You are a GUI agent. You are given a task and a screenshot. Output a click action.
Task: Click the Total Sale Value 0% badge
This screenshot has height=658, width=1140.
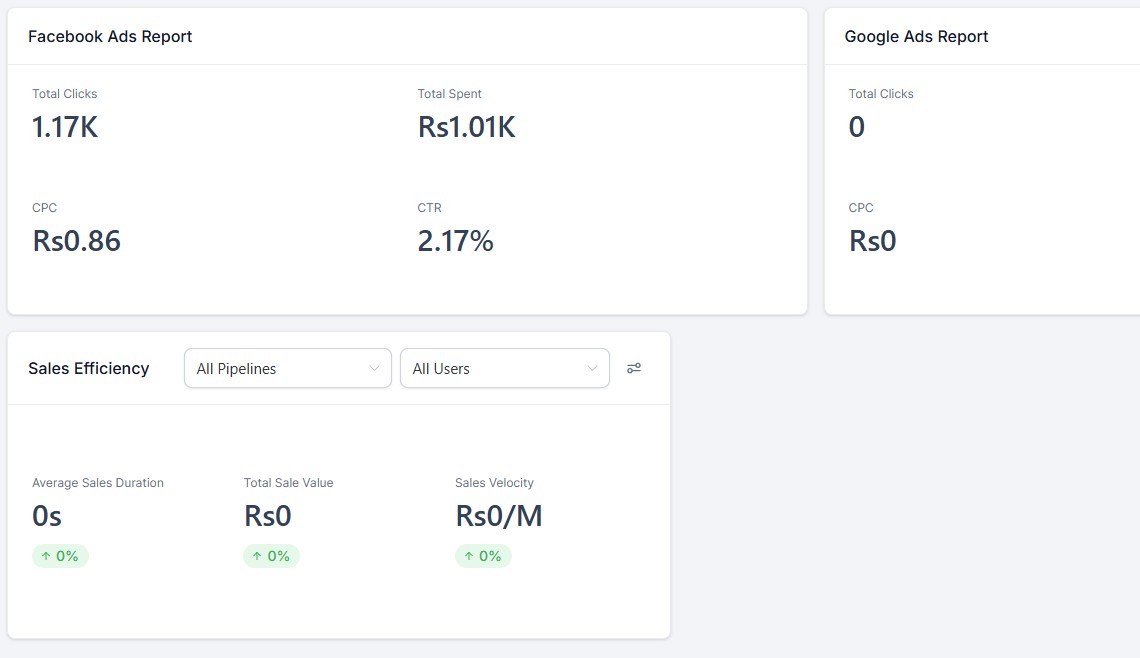tap(271, 555)
